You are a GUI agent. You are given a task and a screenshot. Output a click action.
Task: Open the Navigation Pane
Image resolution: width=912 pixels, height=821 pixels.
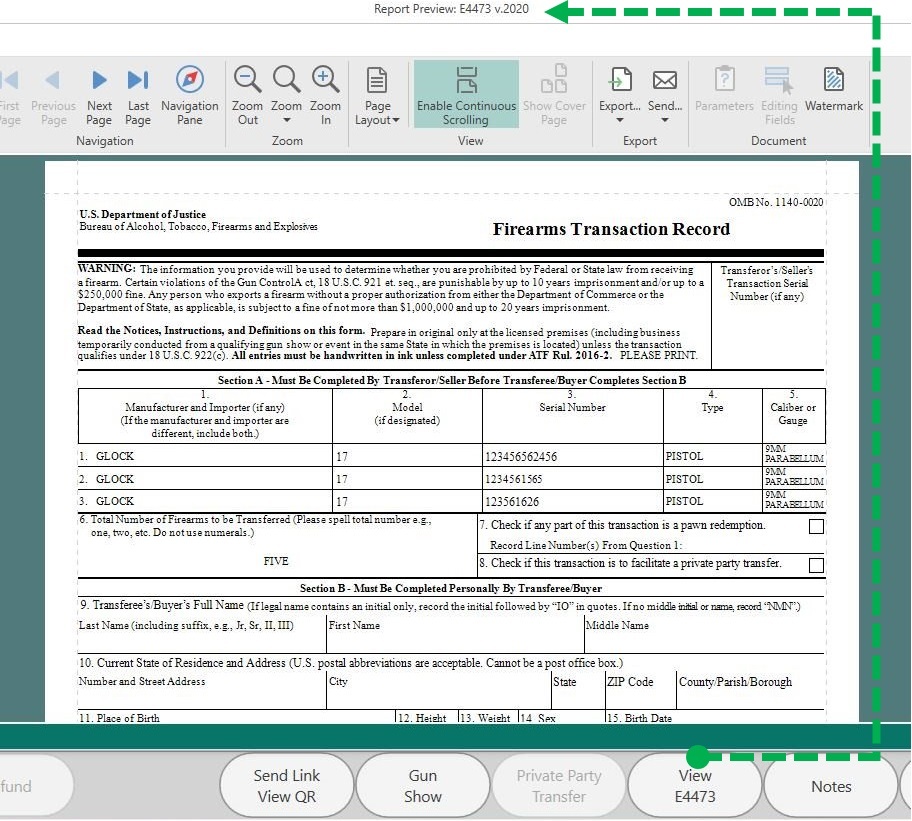pyautogui.click(x=190, y=95)
